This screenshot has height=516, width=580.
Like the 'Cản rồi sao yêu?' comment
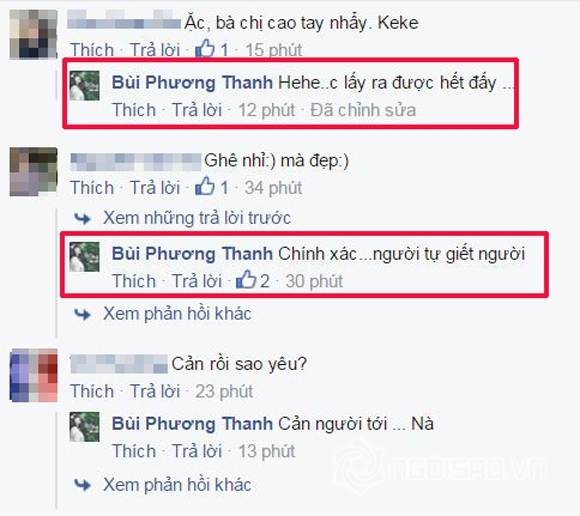click(x=92, y=391)
